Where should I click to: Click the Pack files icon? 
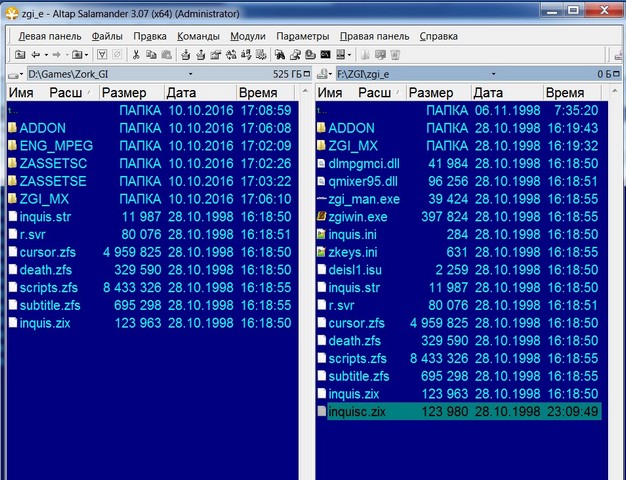pos(185,55)
